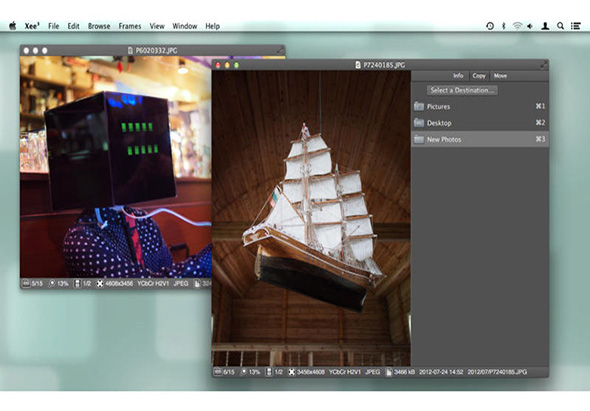Open the Frames menu

[130, 26]
